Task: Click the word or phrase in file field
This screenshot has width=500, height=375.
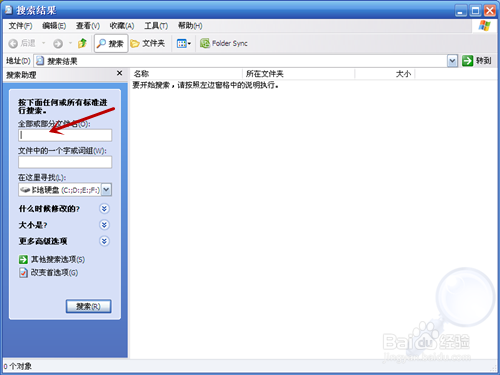Action: [65, 162]
